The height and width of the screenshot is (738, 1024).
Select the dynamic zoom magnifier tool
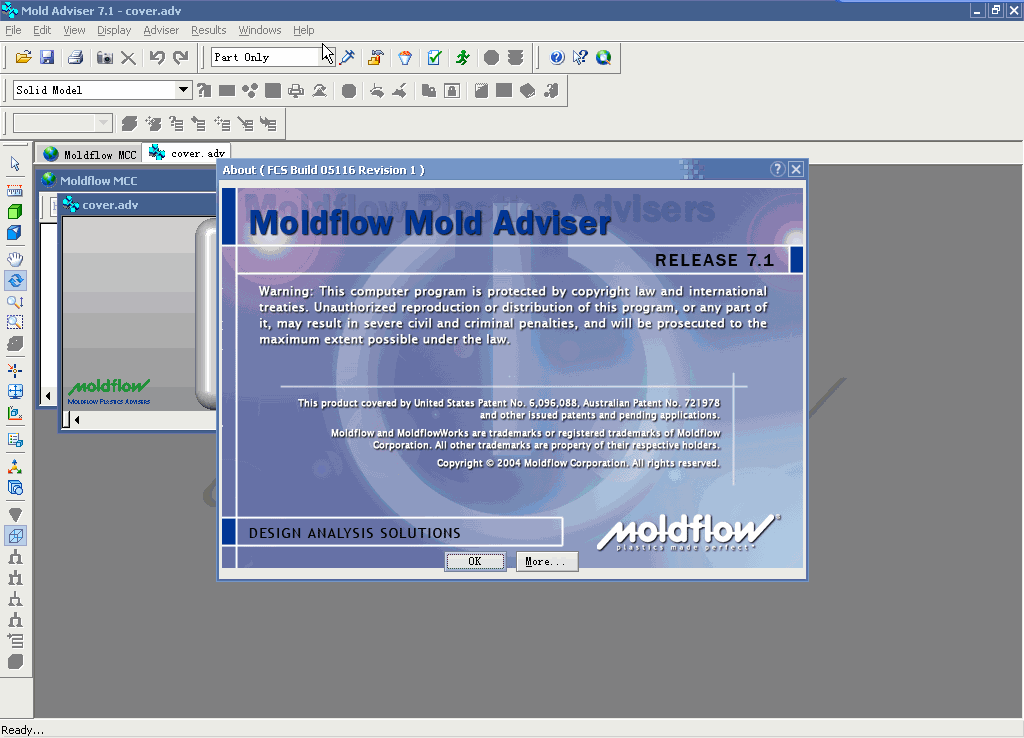coord(15,302)
